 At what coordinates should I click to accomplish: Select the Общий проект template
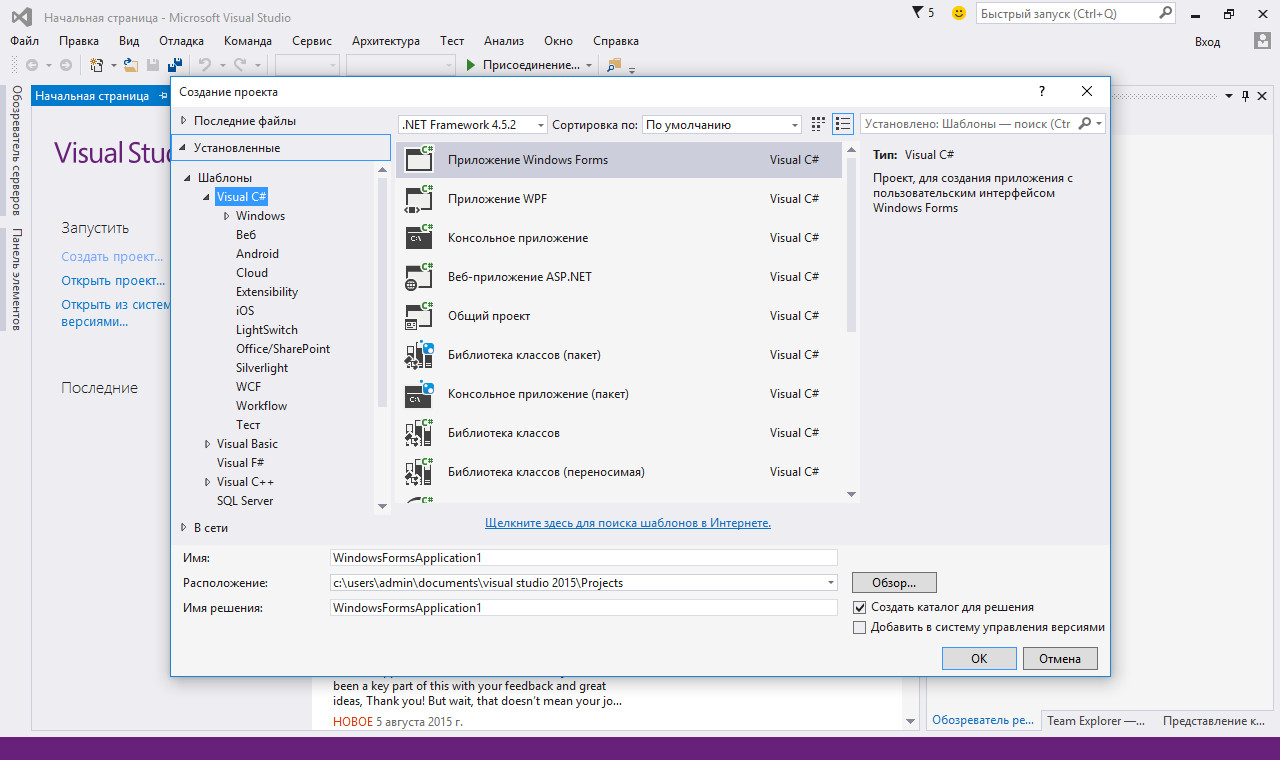click(618, 316)
